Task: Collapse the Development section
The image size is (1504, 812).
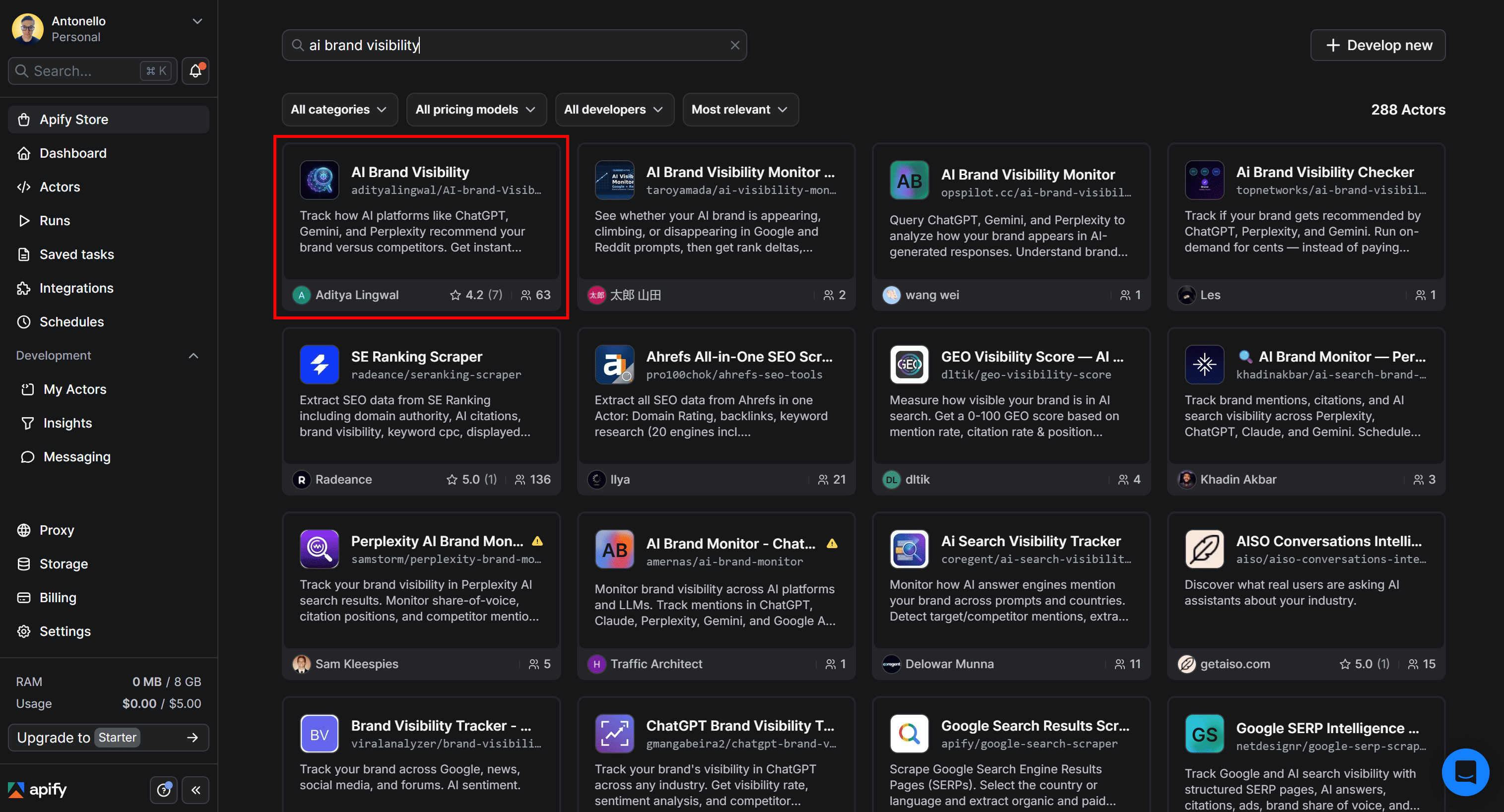Action: click(x=193, y=356)
